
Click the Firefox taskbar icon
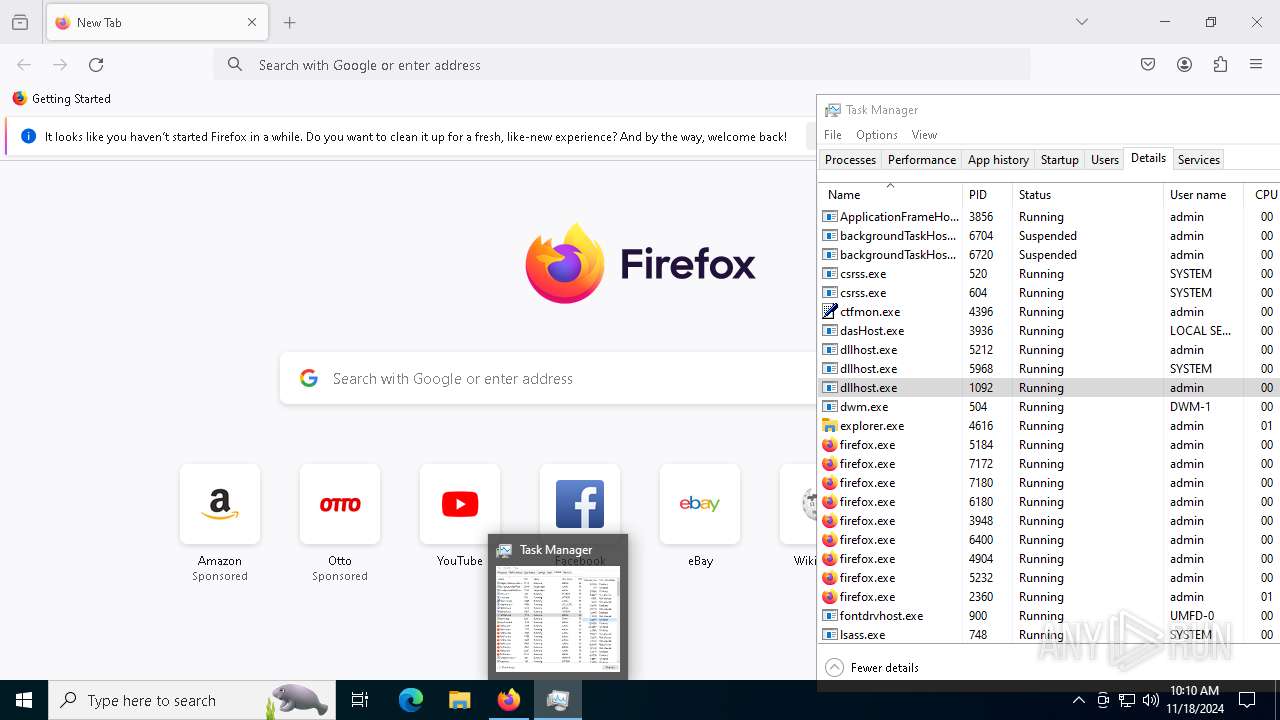point(509,700)
